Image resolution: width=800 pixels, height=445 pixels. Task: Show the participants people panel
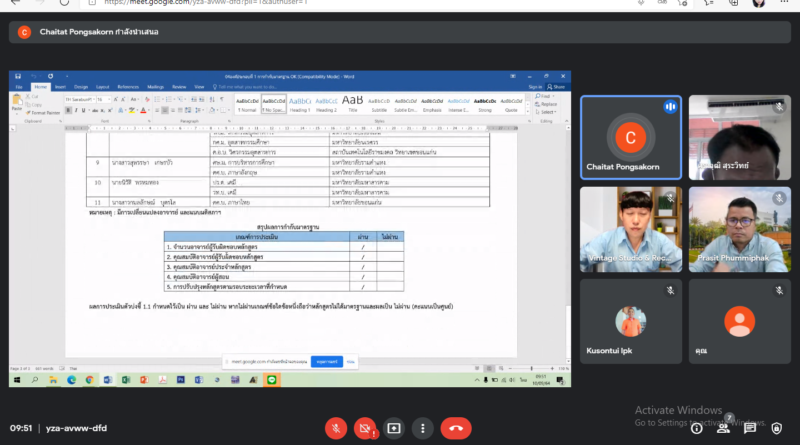pos(722,428)
